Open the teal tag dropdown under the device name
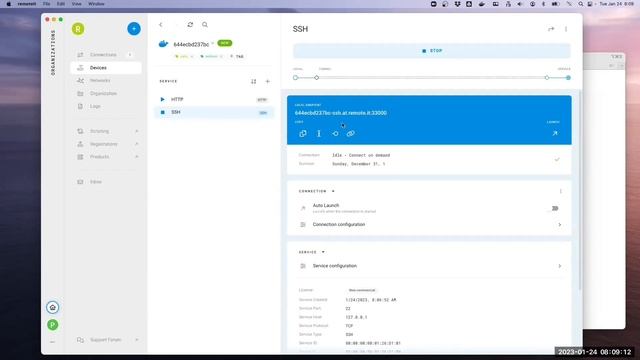 [211, 56]
